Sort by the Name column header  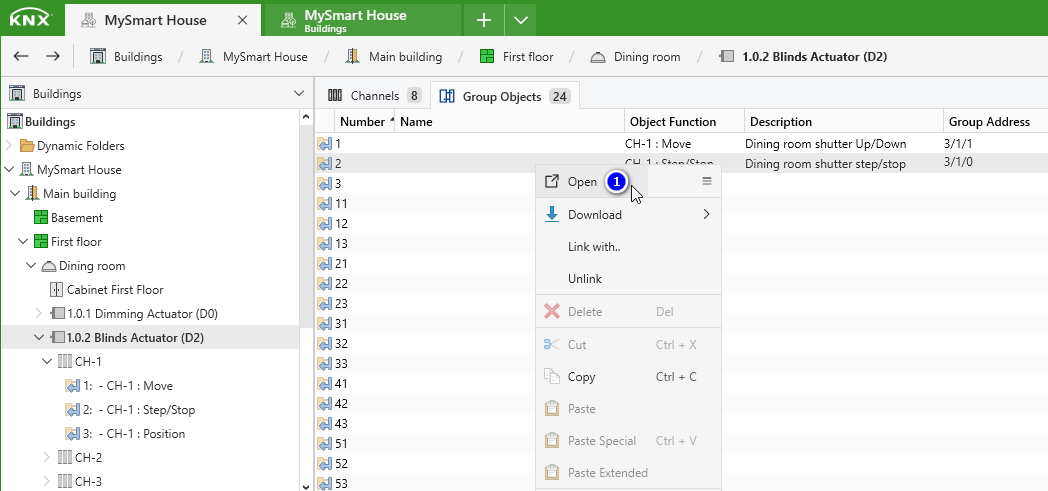tap(510, 122)
